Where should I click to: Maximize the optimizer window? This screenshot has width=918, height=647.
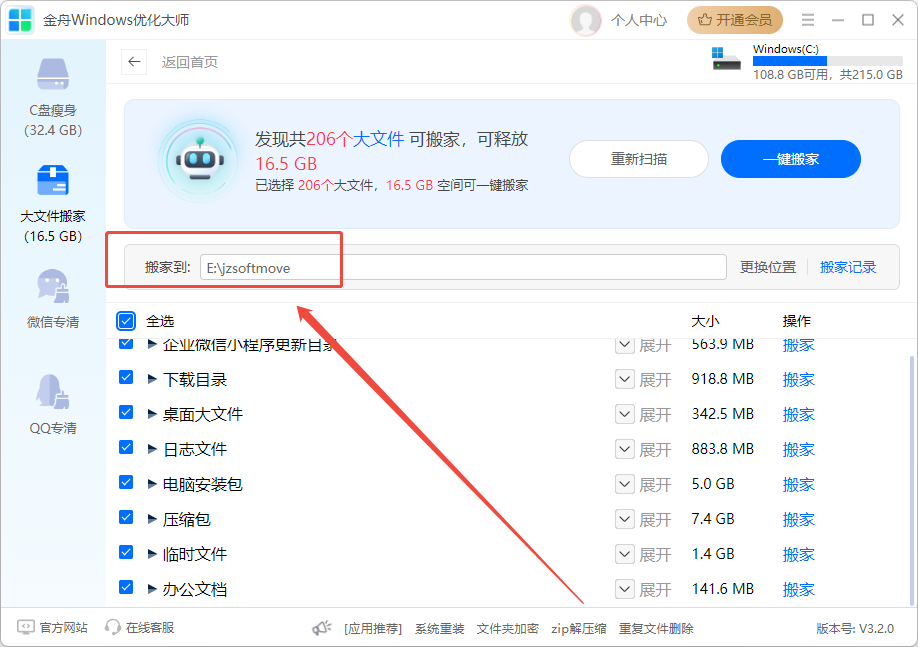[x=868, y=20]
